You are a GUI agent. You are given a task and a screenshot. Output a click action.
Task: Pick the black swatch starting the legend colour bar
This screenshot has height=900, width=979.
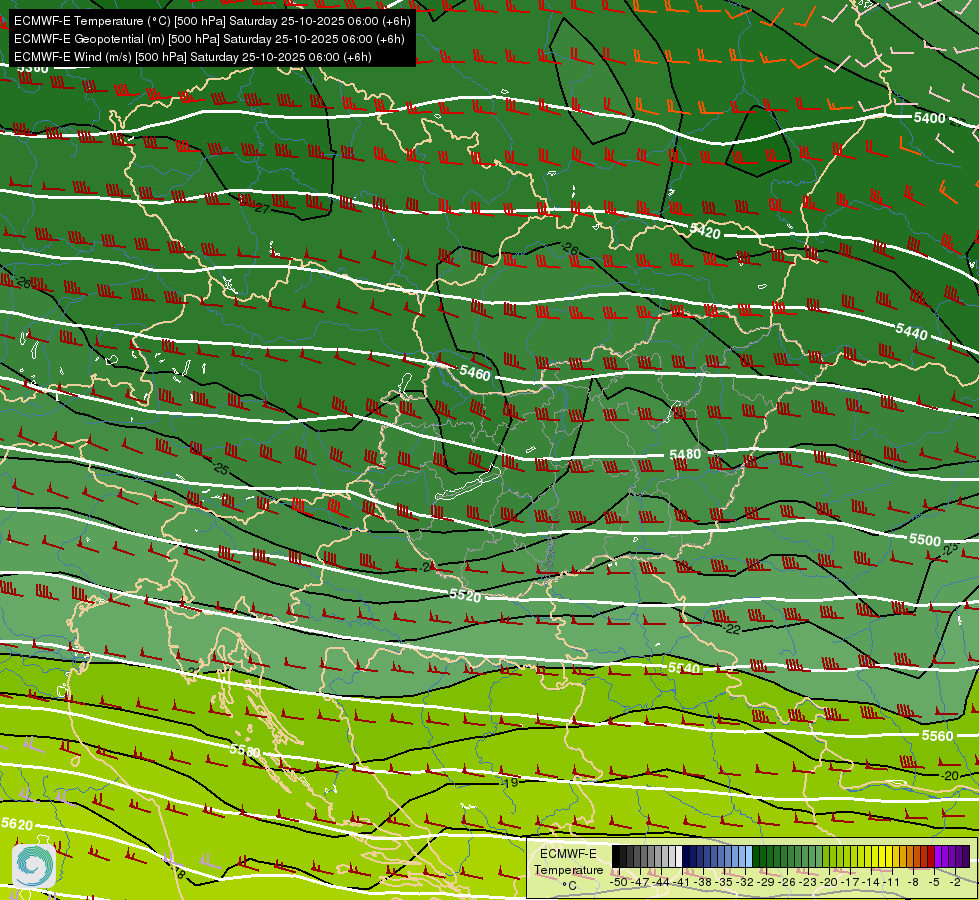point(616,857)
